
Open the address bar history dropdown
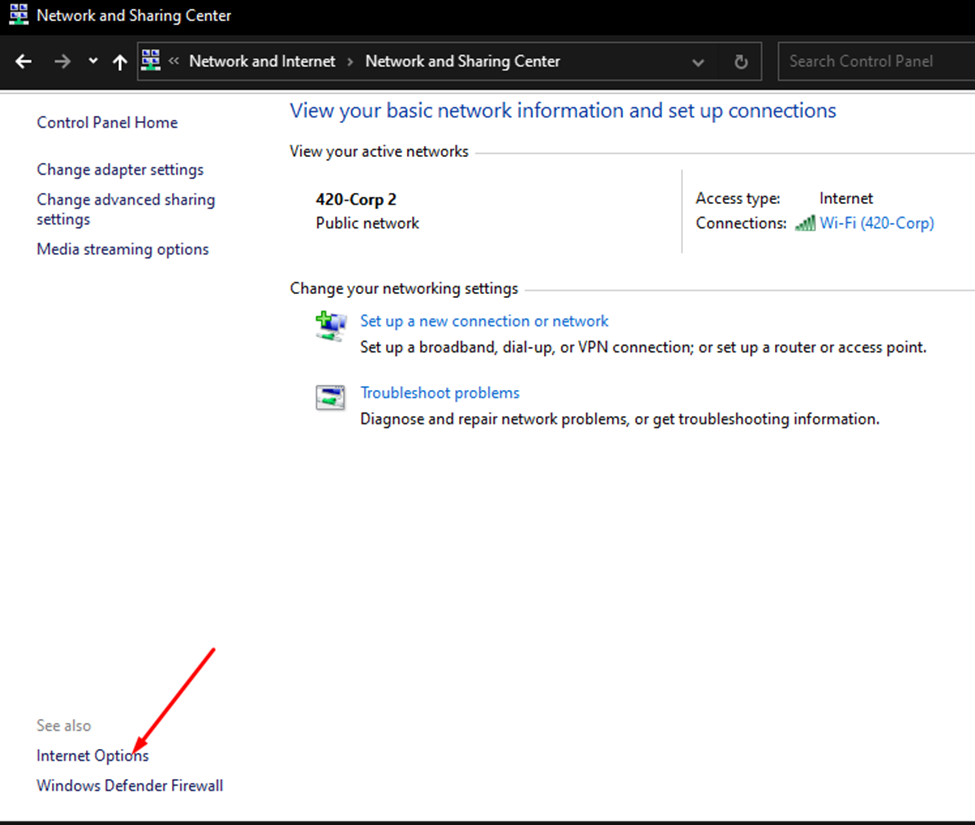coord(698,61)
